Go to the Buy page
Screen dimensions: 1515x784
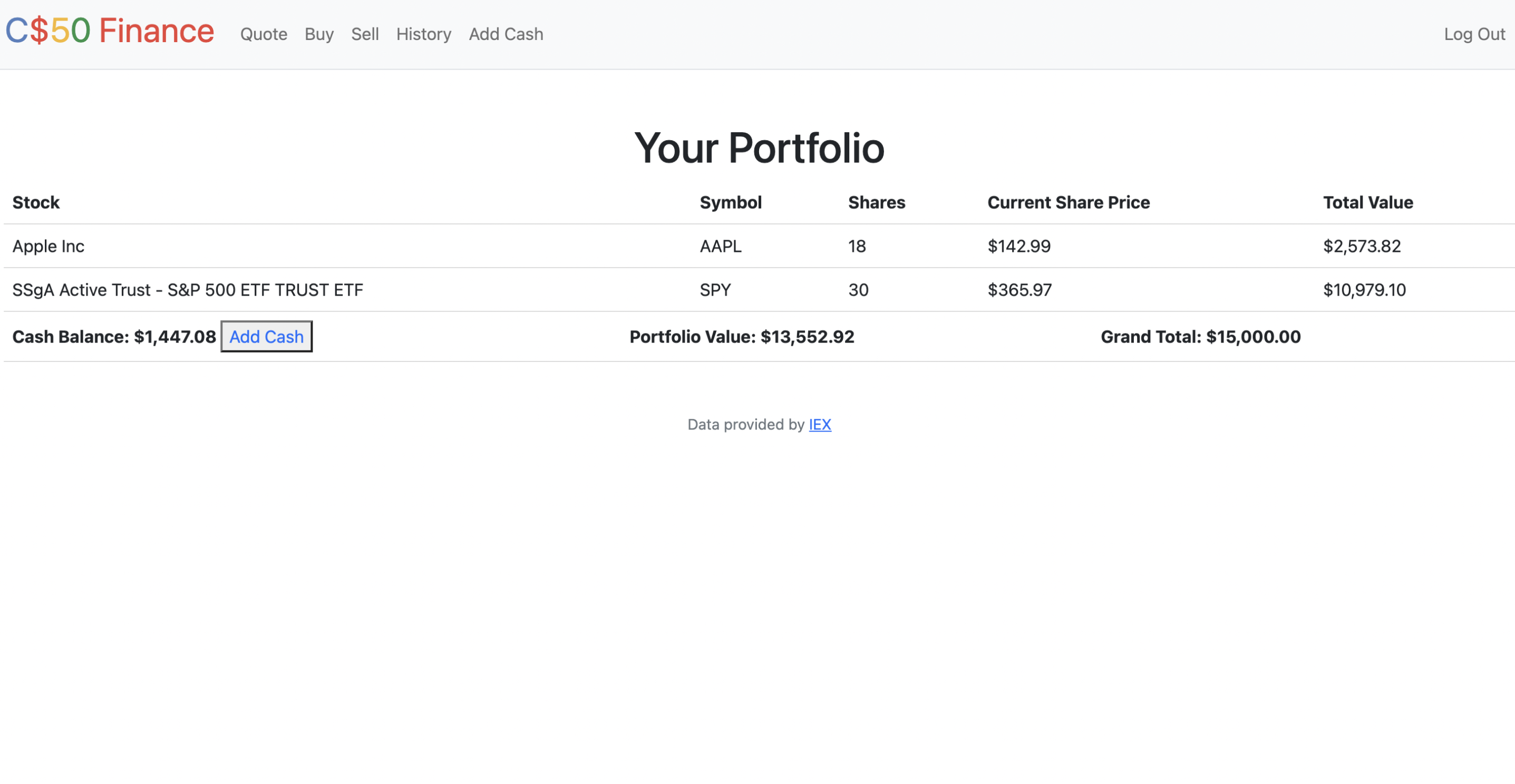coord(319,34)
